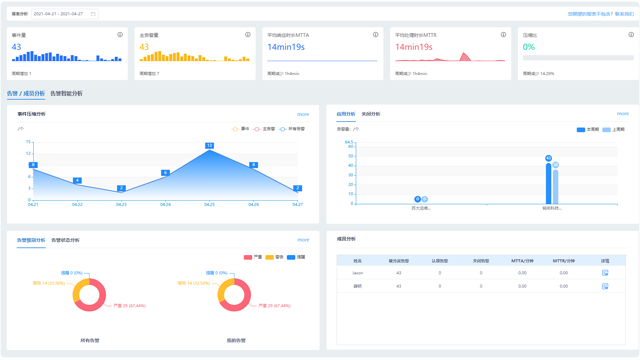The image size is (640, 360).
Task: Click the 所有告警 caption under the left donut
Action: pos(90,340)
